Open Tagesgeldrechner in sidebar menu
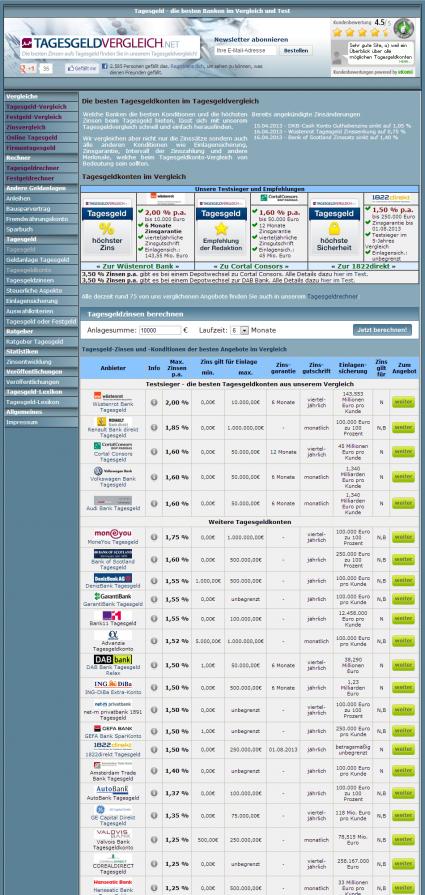 [x=33, y=168]
